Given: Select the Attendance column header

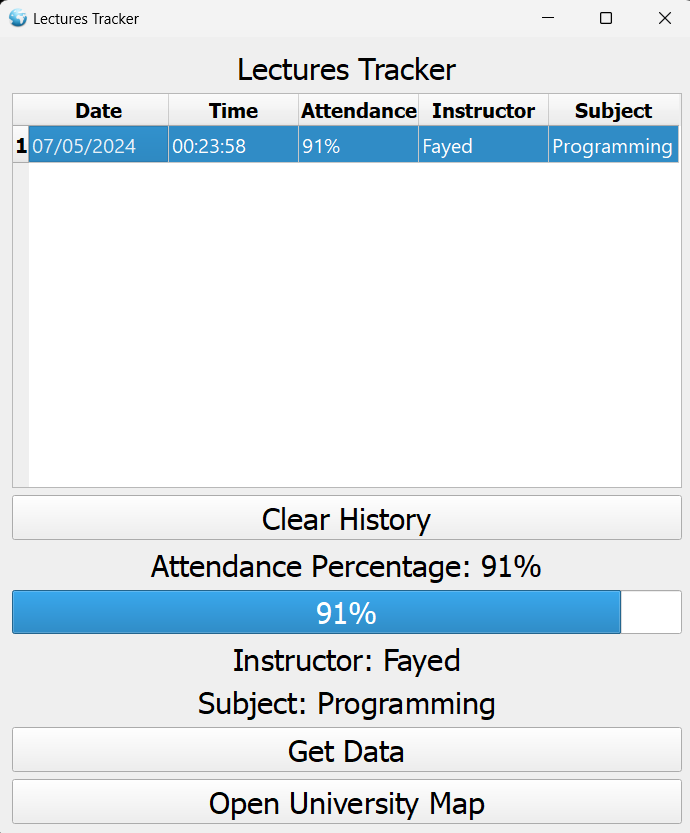Looking at the screenshot, I should 358,111.
